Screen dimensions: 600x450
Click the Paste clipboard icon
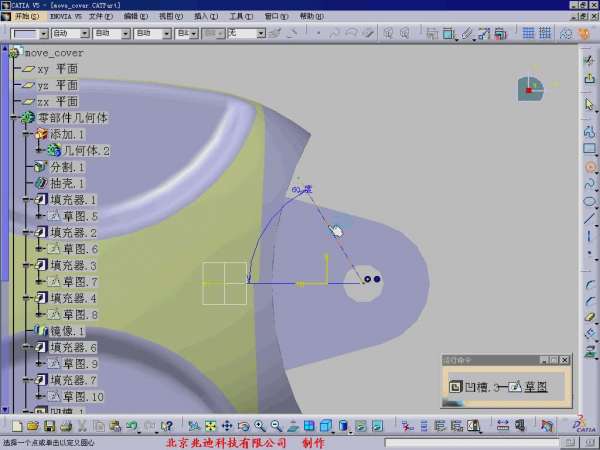(x=115, y=426)
